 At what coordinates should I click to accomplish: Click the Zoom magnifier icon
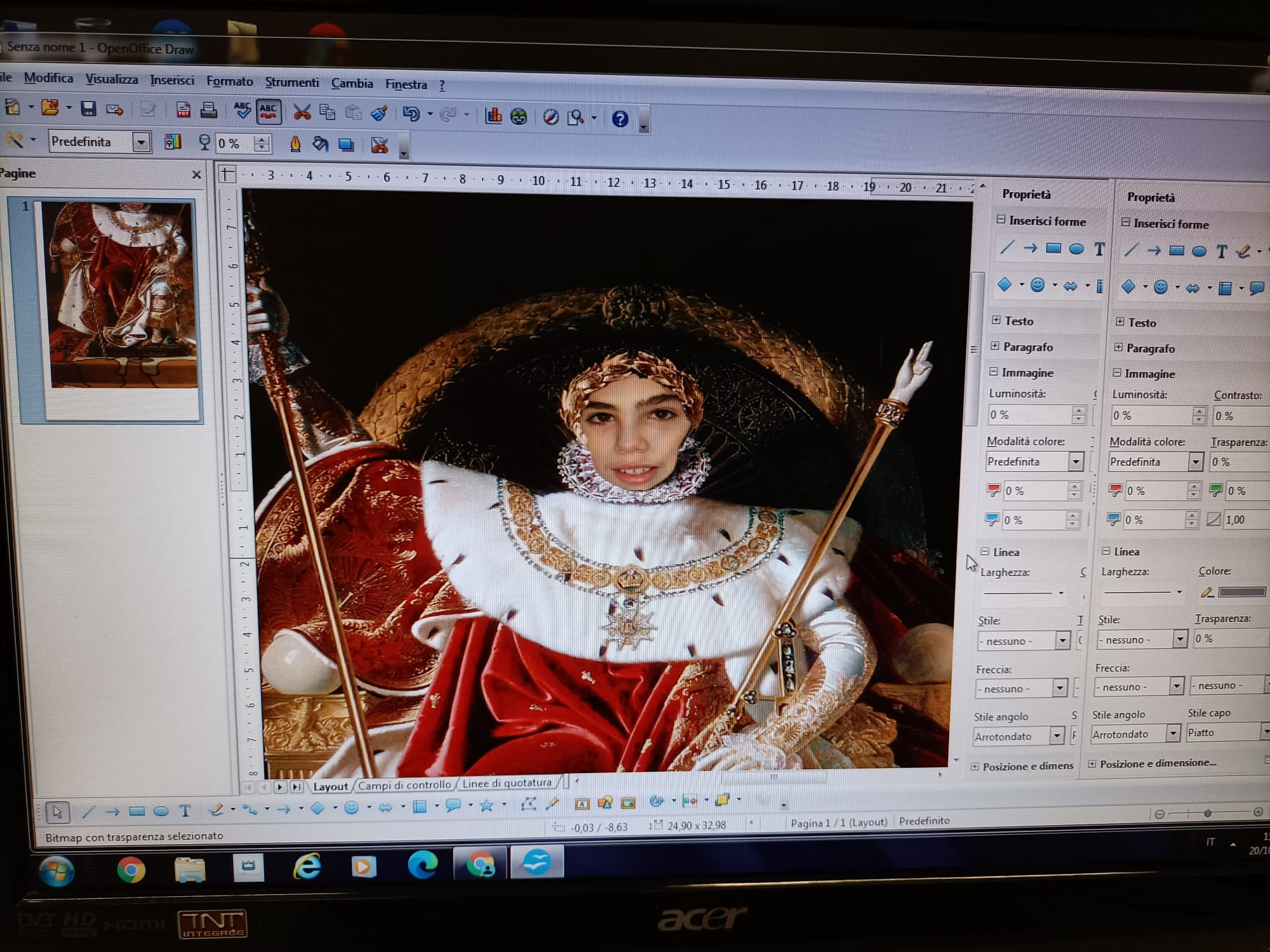pyautogui.click(x=576, y=117)
